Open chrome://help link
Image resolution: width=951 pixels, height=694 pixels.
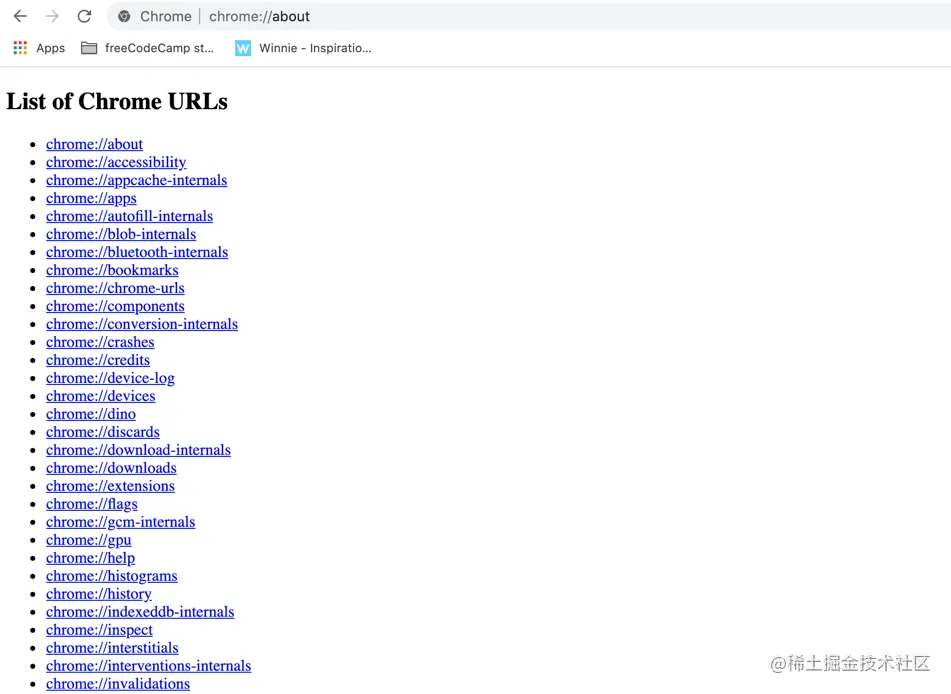90,558
